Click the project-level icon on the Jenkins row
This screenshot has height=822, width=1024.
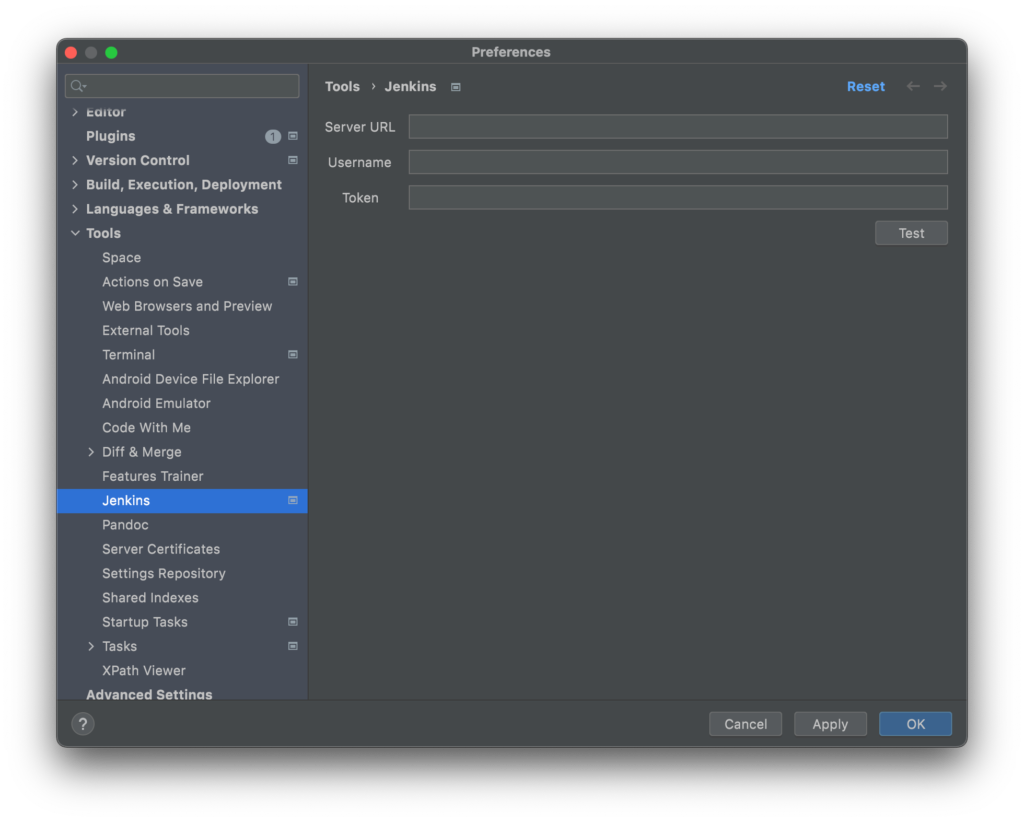[x=293, y=500]
